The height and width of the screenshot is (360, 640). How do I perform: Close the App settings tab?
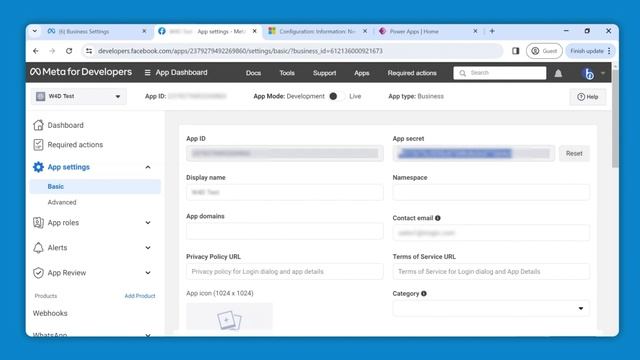click(254, 31)
